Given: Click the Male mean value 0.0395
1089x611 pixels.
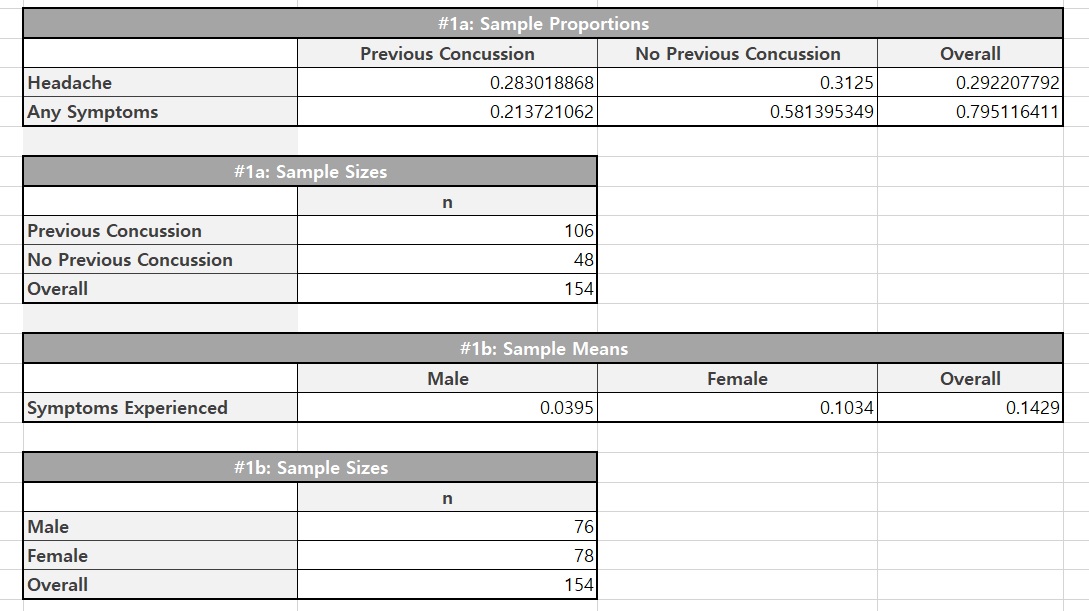Looking at the screenshot, I should tap(447, 408).
